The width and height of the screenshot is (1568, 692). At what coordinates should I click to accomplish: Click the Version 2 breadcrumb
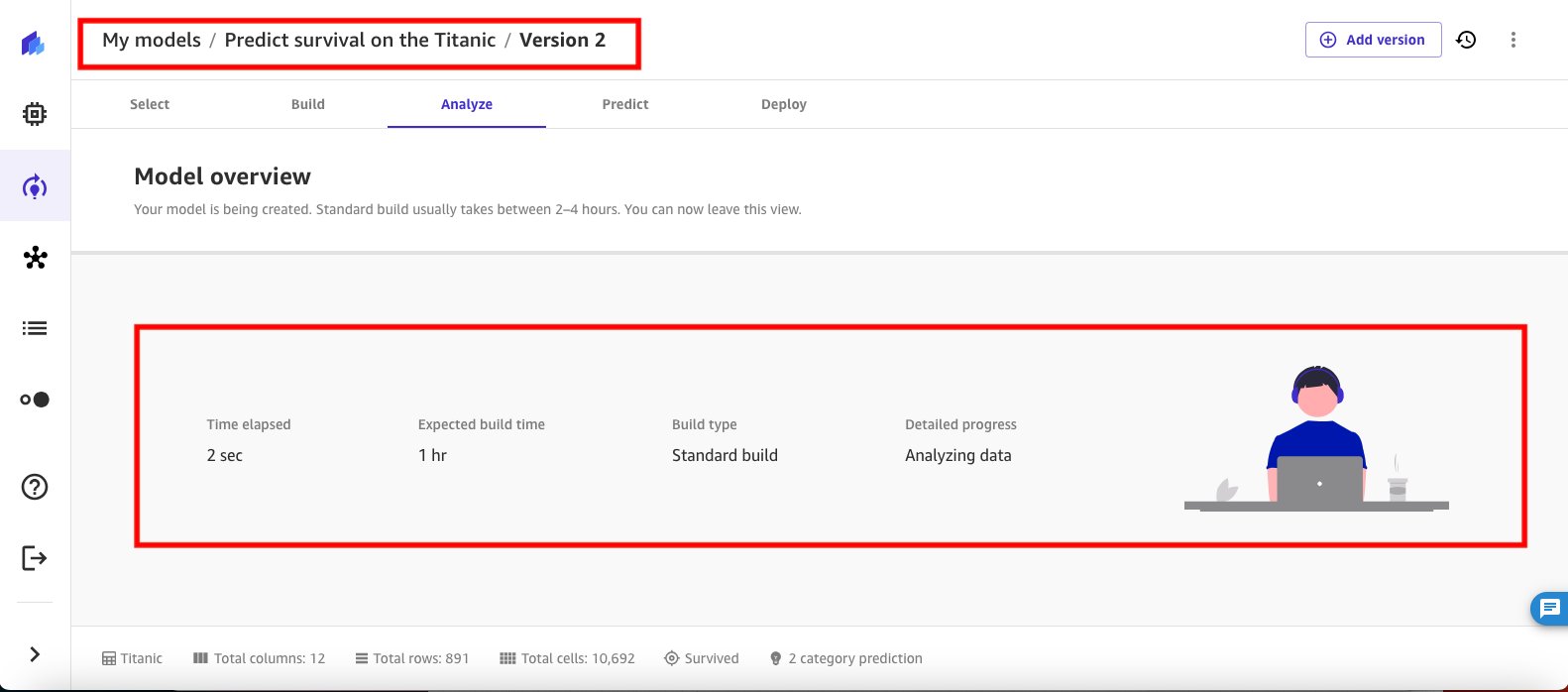tap(562, 40)
